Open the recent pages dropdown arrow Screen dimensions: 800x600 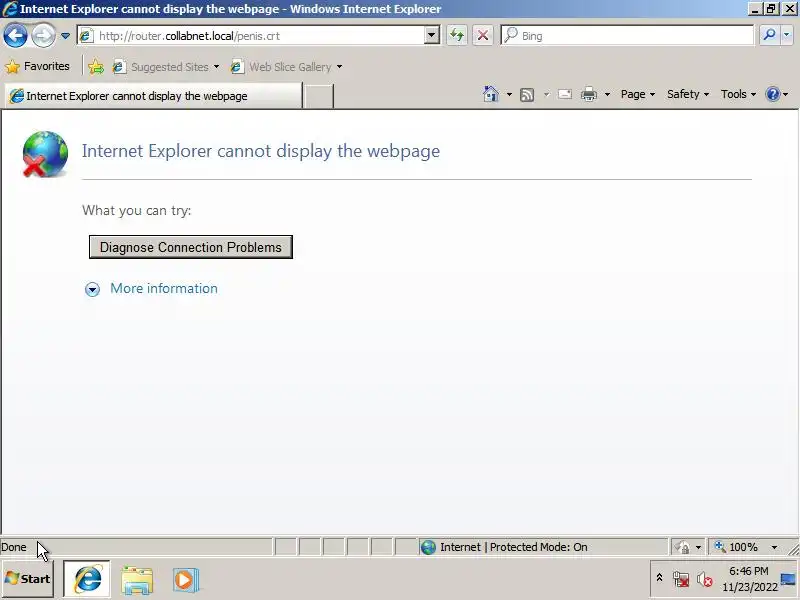[65, 36]
